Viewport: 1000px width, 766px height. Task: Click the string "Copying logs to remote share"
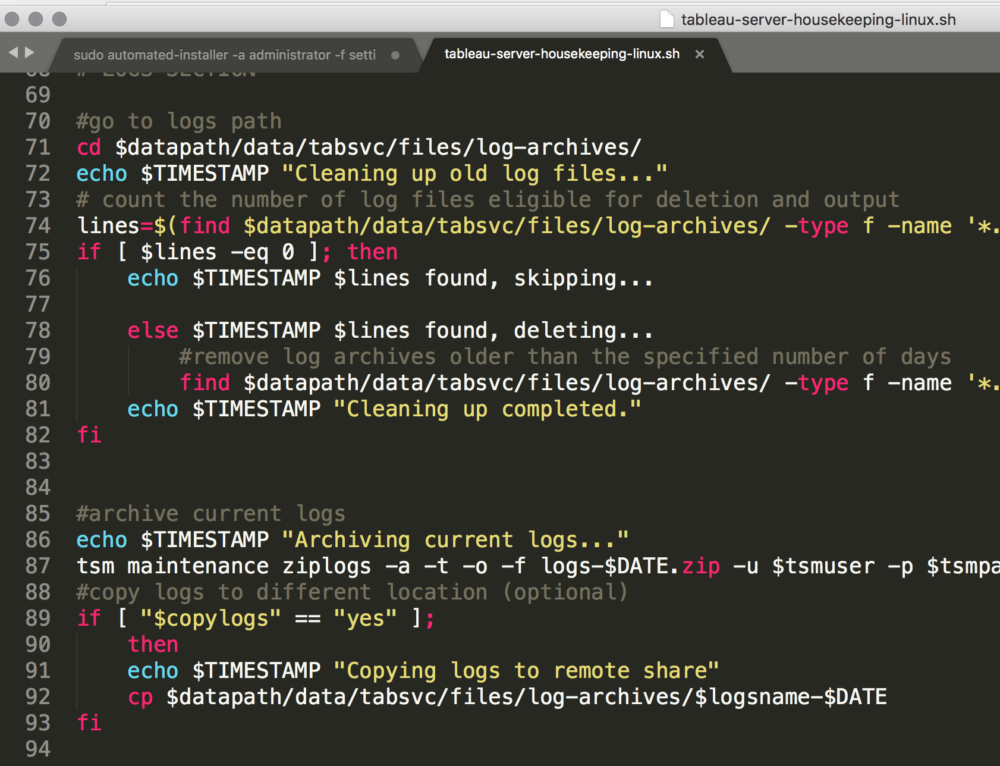526,670
